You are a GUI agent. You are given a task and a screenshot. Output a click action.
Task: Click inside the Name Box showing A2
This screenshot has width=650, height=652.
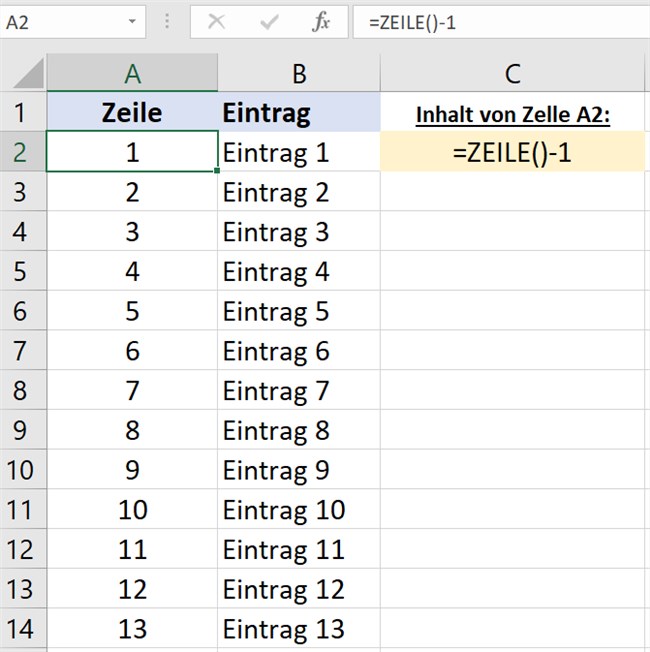pos(60,21)
